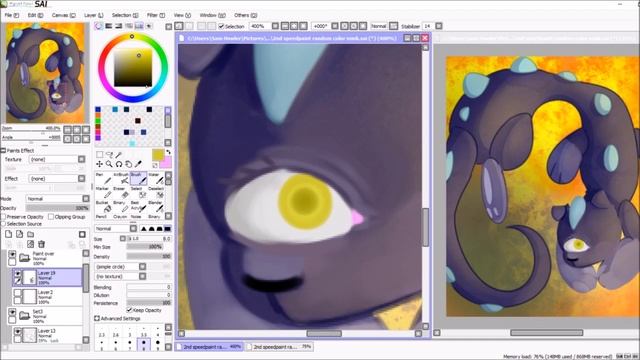Collapse the Paints Effect section

point(3,151)
